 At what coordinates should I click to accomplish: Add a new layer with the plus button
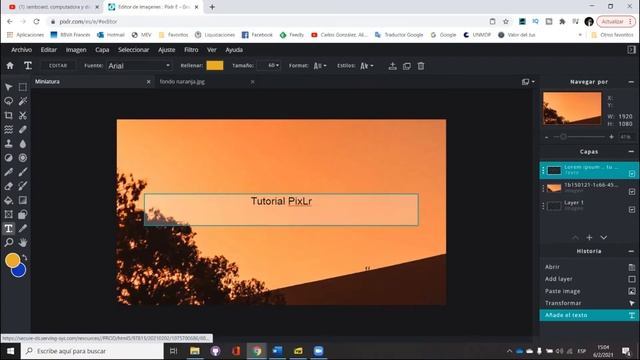[589, 237]
